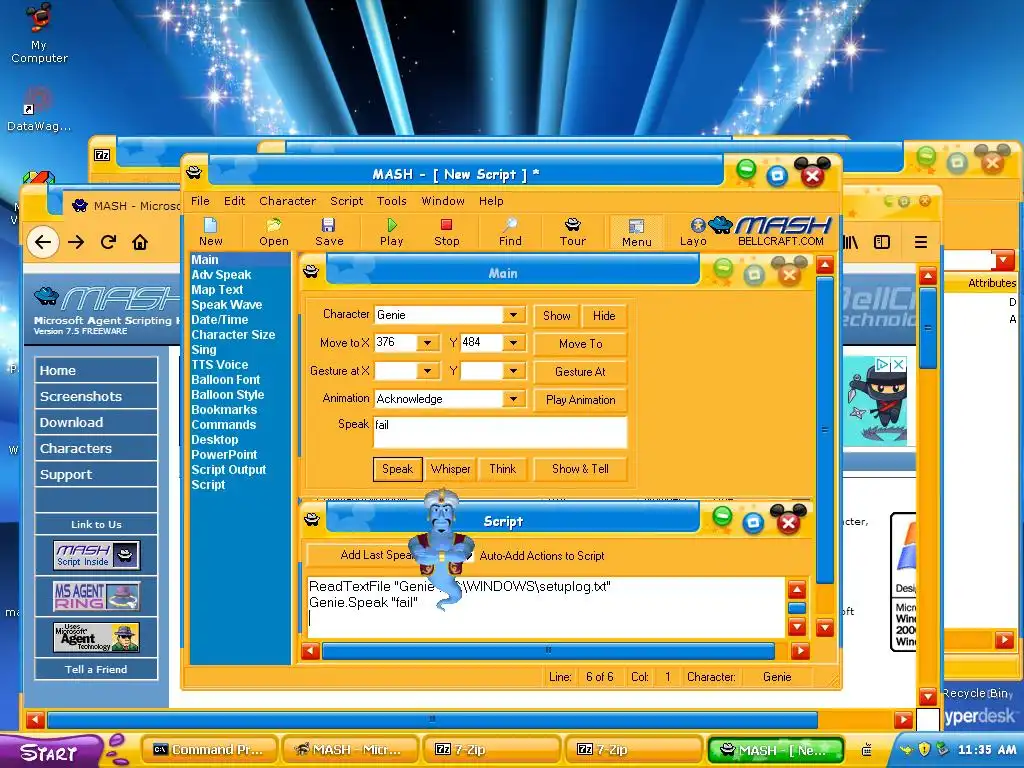The image size is (1024, 768).
Task: Expand the Animation dropdown showing Acknowledge
Action: [513, 399]
